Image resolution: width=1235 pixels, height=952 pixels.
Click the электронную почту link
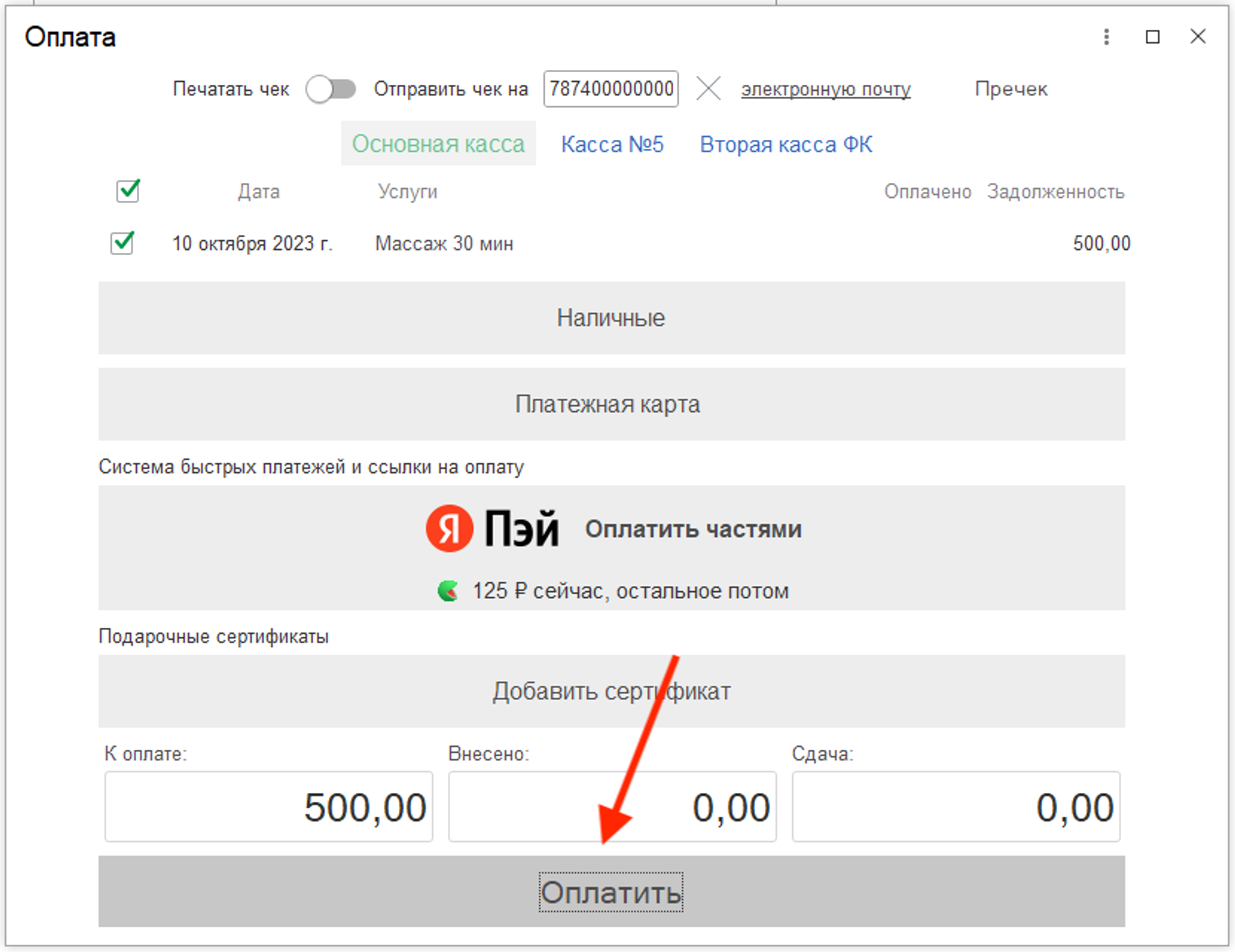click(x=826, y=89)
